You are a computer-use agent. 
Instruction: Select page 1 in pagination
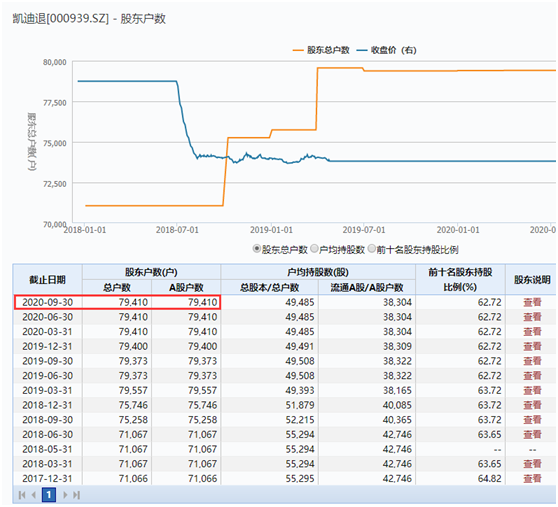[x=49, y=495]
